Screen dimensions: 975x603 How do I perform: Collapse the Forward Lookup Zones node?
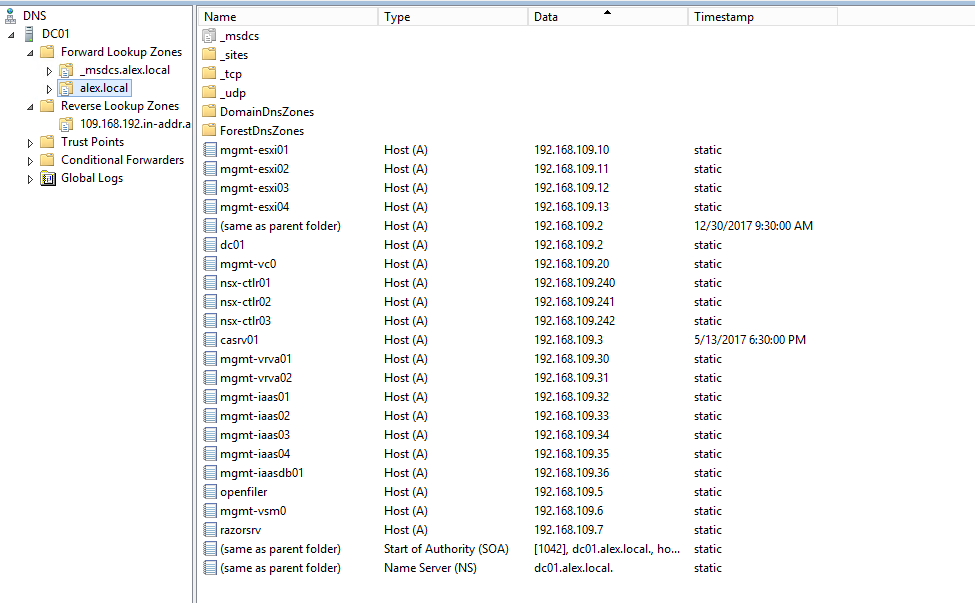pyautogui.click(x=30, y=53)
